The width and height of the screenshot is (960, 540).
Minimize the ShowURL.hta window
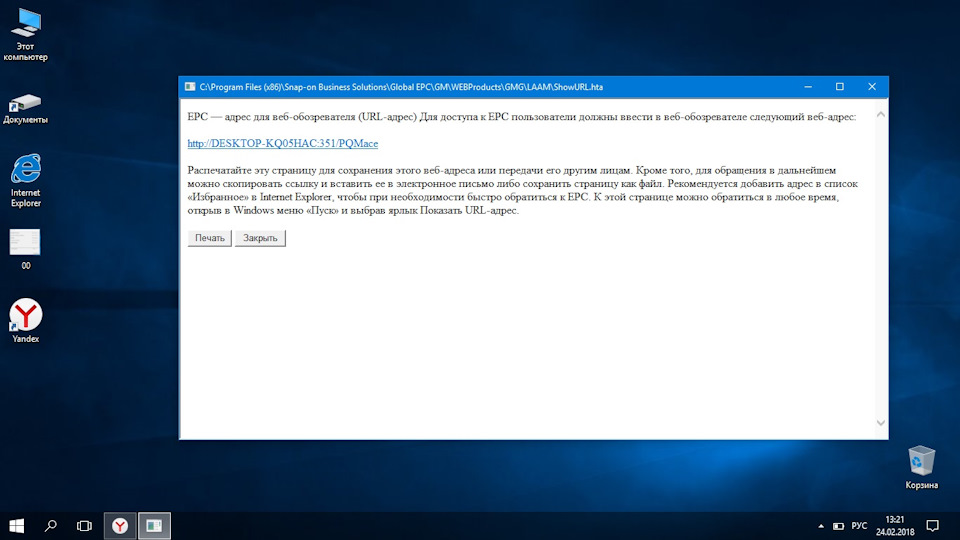click(x=808, y=87)
